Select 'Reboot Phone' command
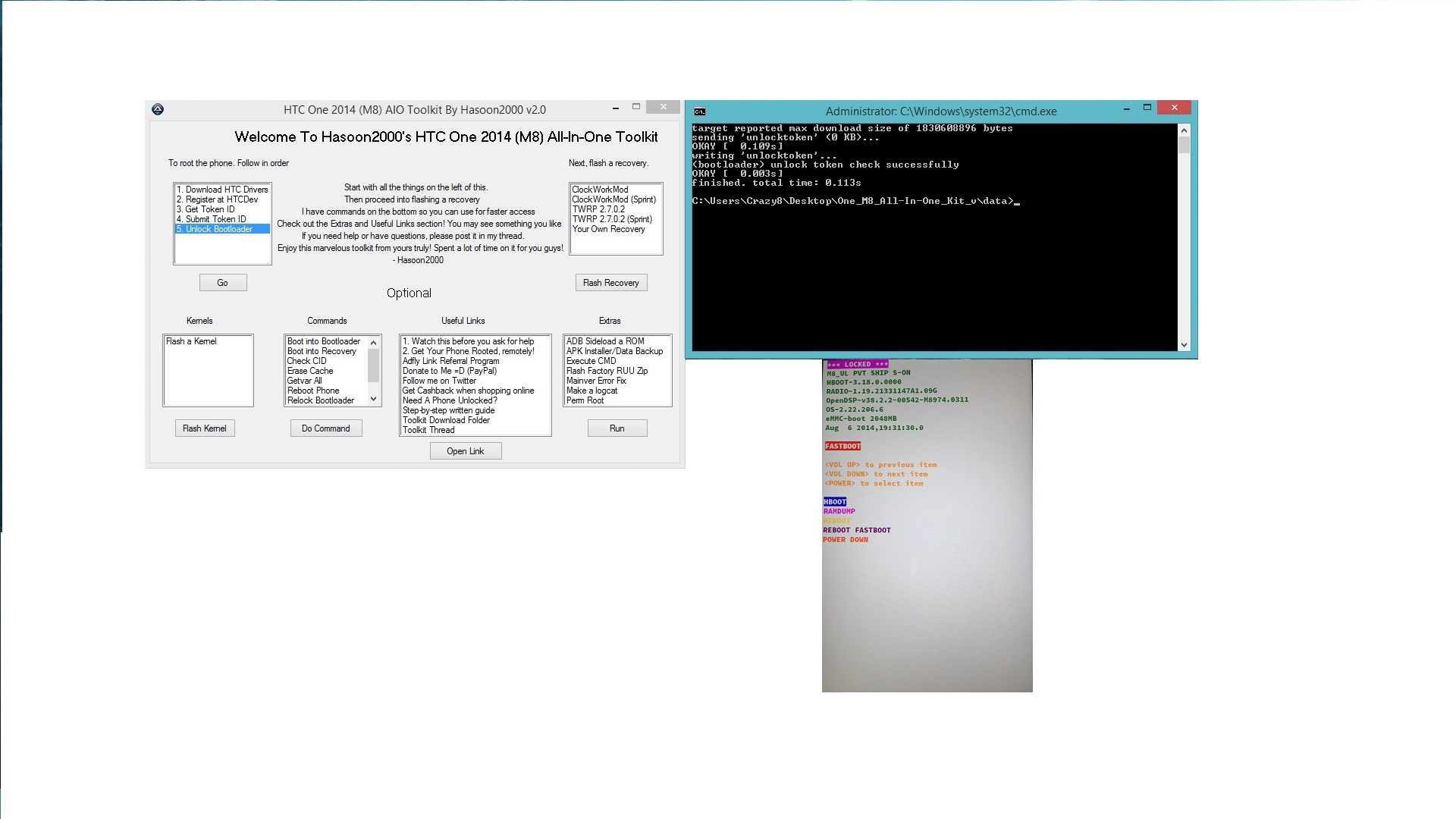Screen dimensions: 1456x819 point(326,391)
